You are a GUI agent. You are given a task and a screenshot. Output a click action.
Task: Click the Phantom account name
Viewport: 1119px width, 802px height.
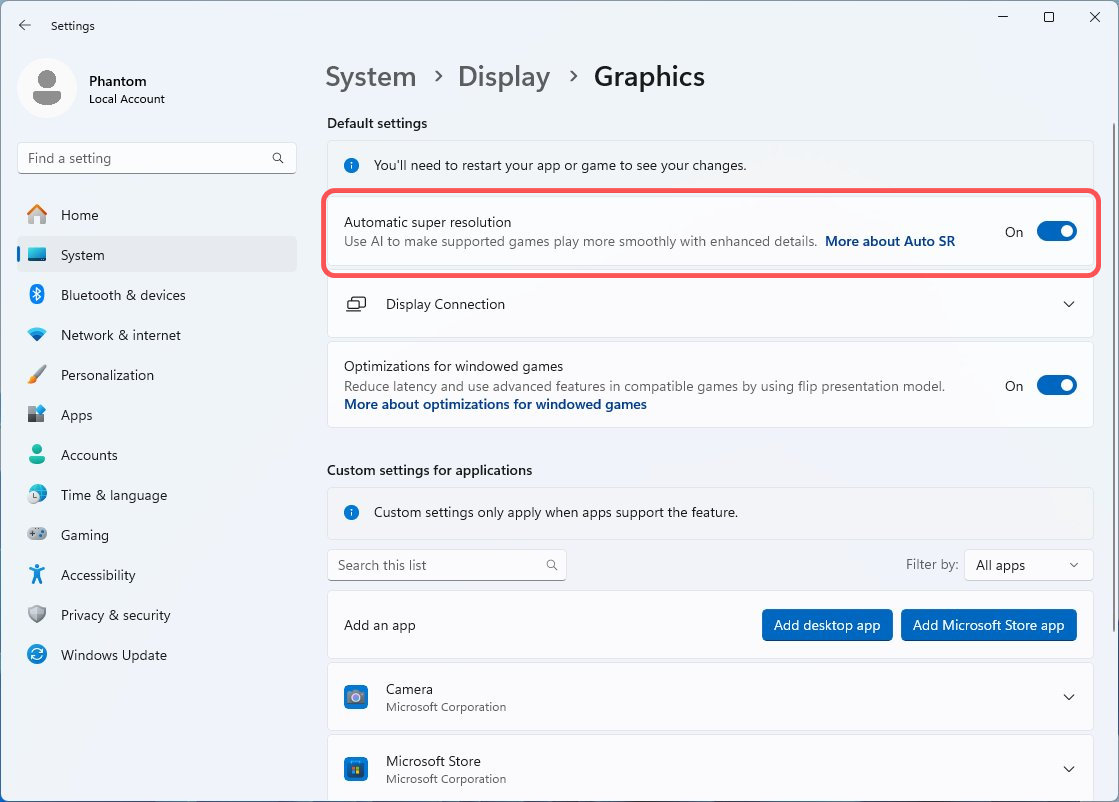pyautogui.click(x=118, y=81)
